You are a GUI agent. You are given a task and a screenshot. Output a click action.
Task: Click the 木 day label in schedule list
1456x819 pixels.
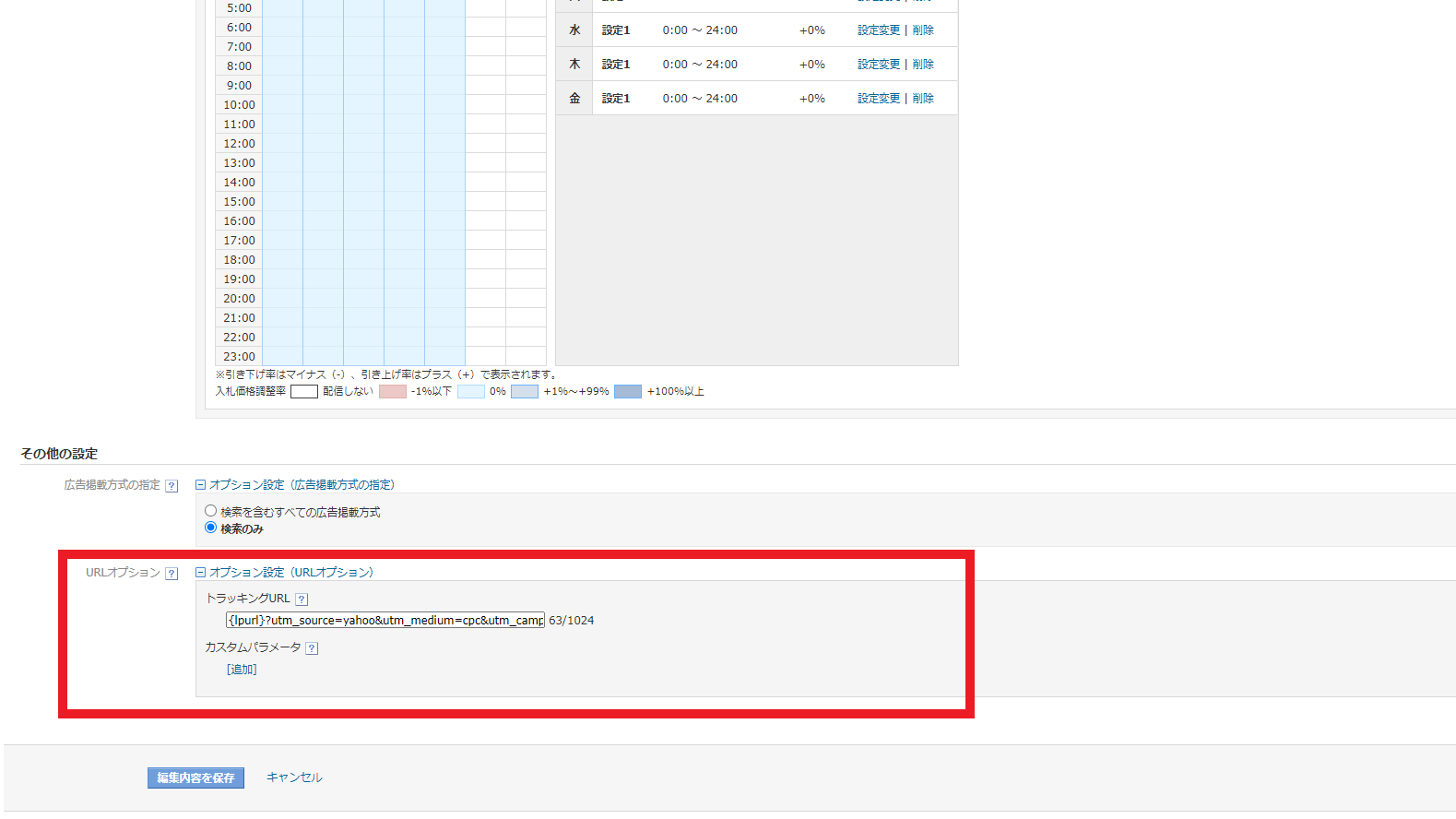574,65
